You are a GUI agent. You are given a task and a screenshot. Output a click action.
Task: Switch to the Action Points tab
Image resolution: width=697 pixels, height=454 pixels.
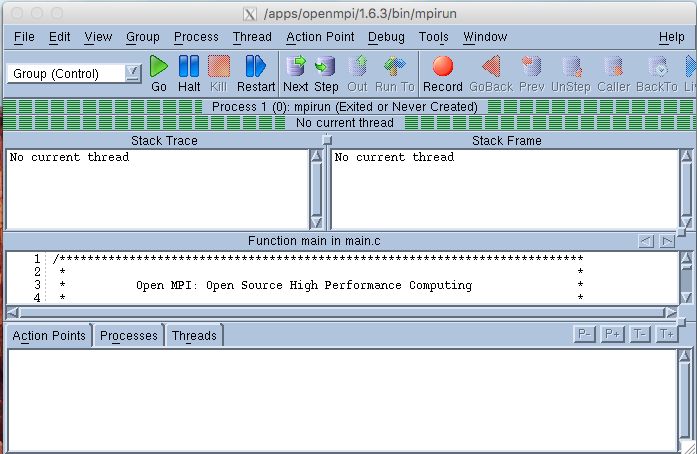point(49,335)
